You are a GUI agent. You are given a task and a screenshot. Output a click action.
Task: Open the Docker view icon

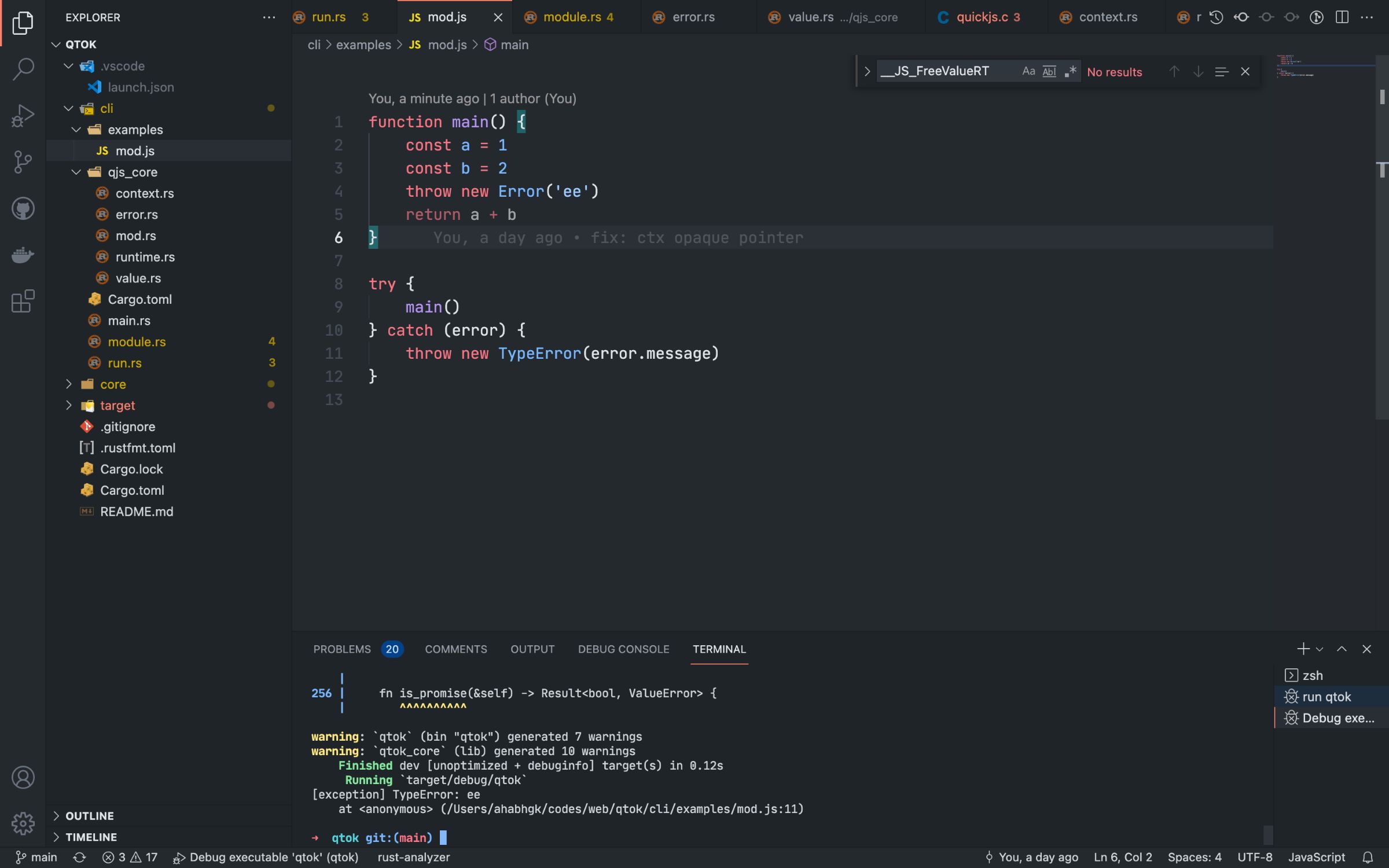pos(23,255)
